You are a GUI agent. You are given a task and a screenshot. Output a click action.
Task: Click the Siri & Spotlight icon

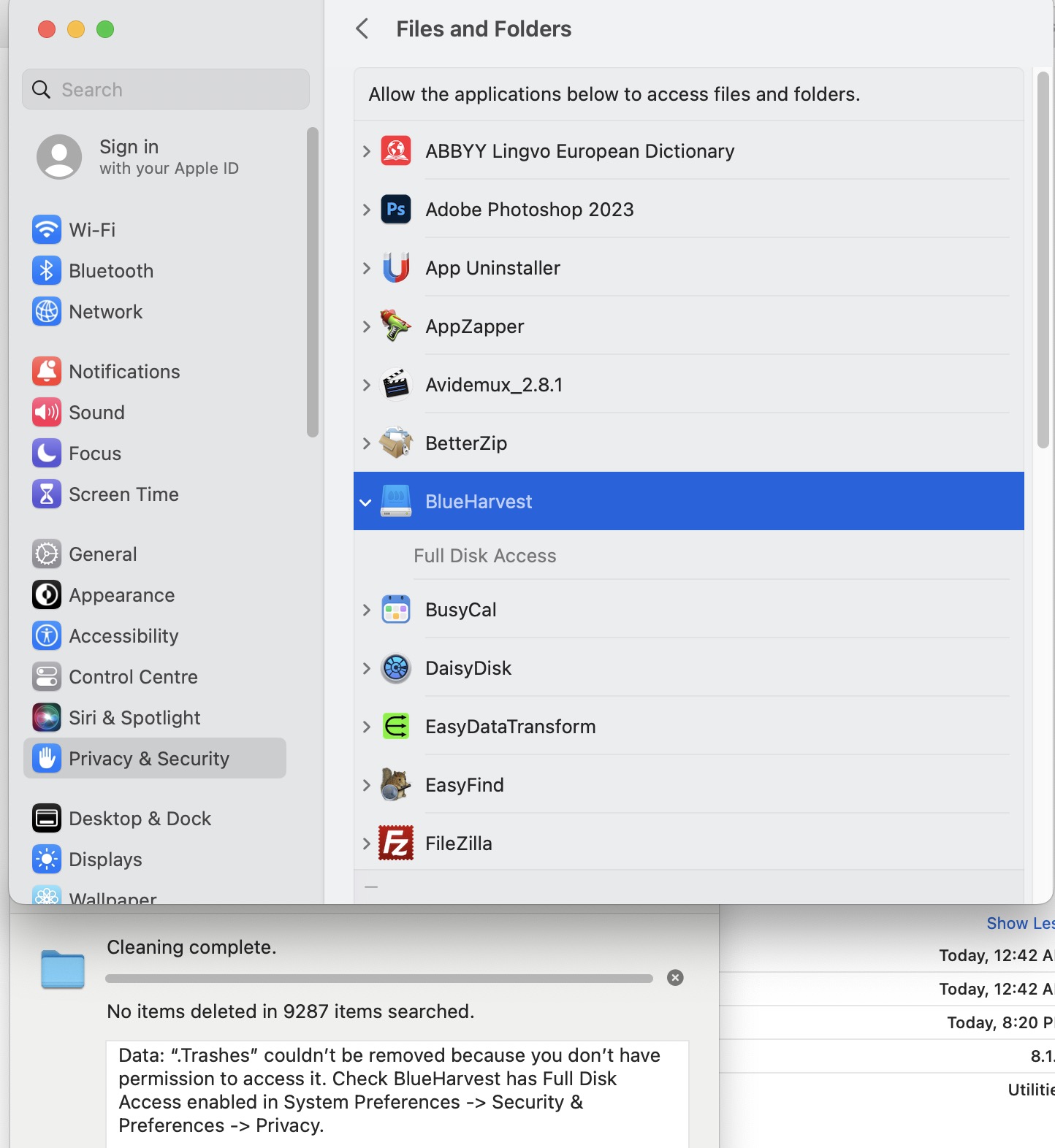pos(47,718)
